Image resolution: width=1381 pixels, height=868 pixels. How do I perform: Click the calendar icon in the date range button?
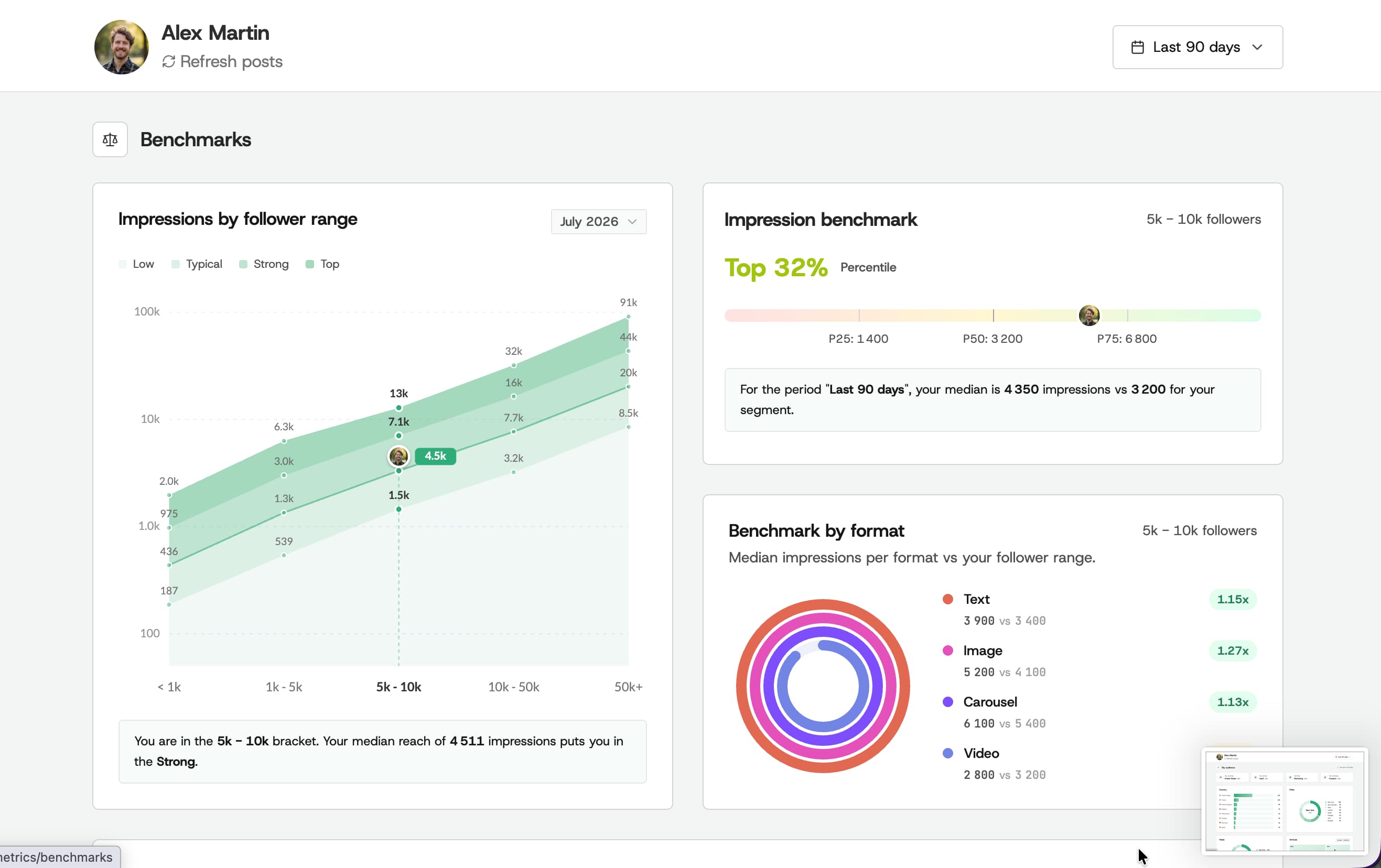point(1137,47)
